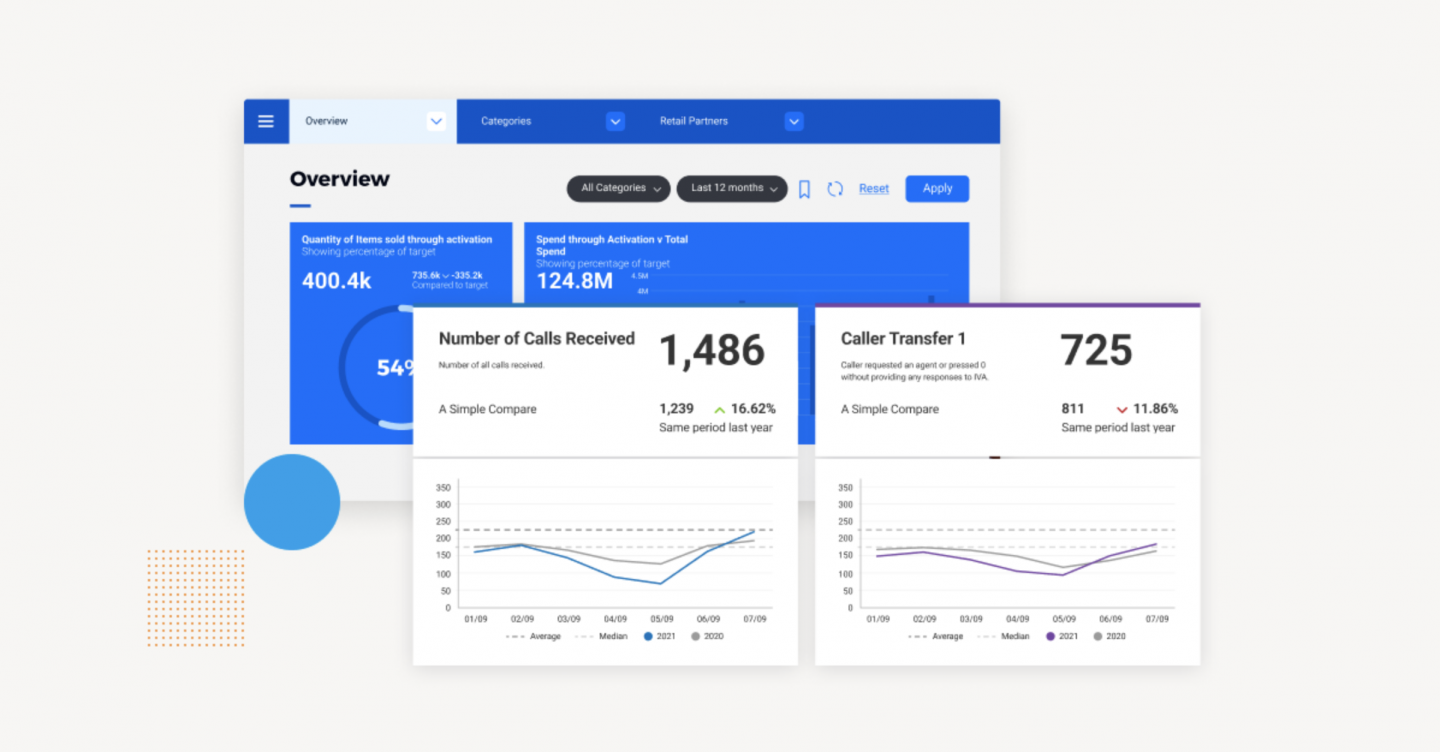
Task: Open the All Categories filter
Action: click(620, 188)
